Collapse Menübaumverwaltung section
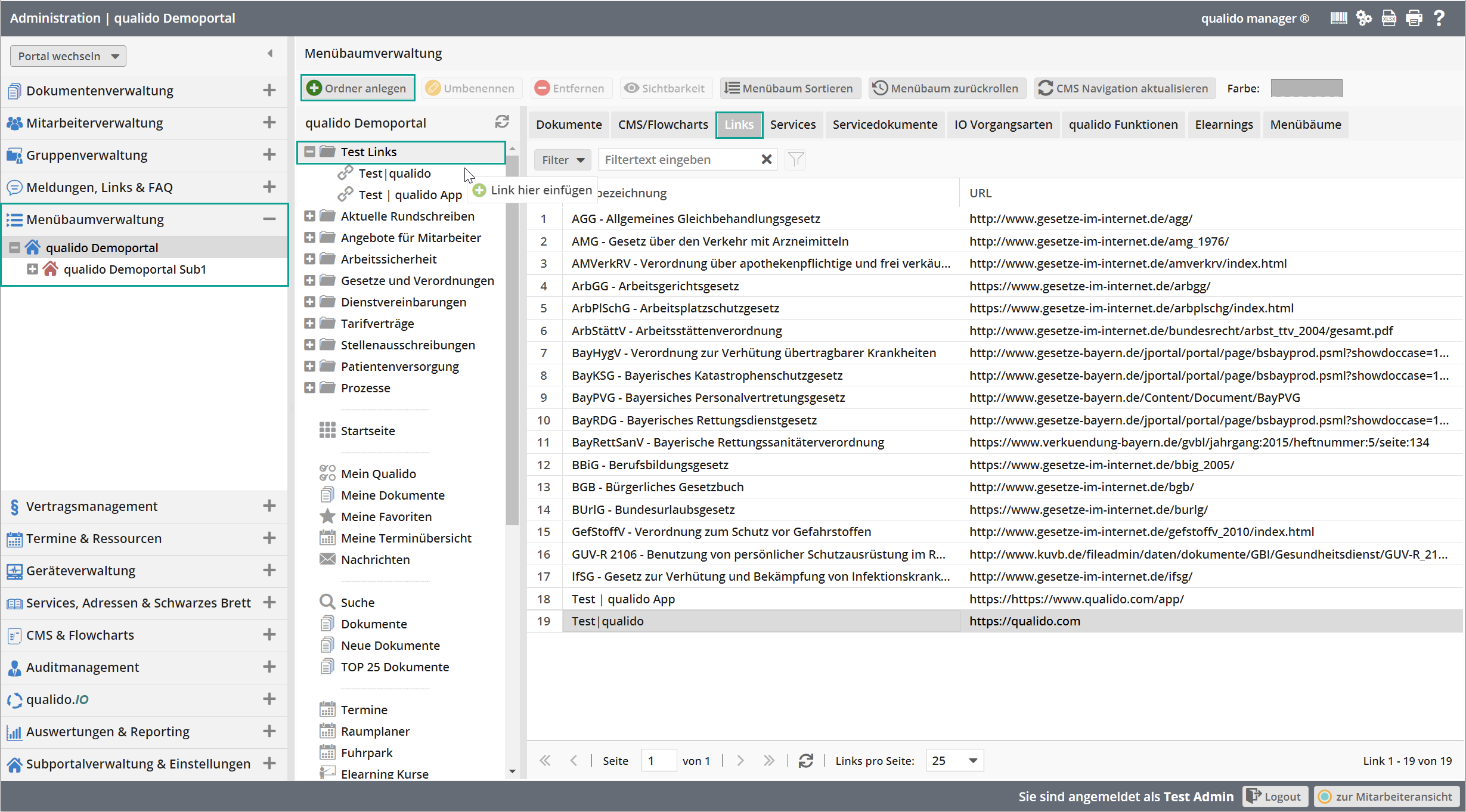This screenshot has height=812, width=1466. pyautogui.click(x=269, y=219)
